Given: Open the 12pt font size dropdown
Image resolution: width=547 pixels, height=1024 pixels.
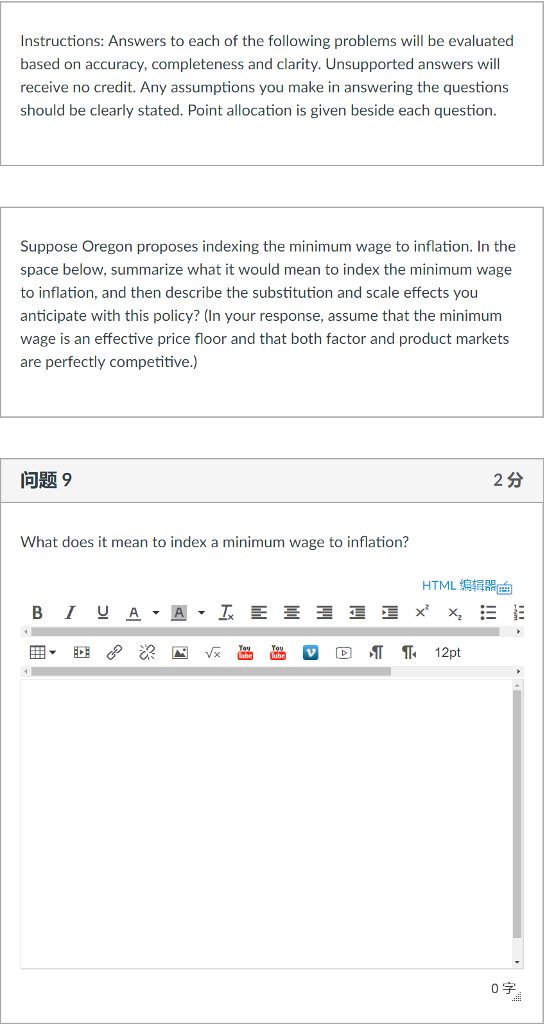Looking at the screenshot, I should (x=448, y=652).
